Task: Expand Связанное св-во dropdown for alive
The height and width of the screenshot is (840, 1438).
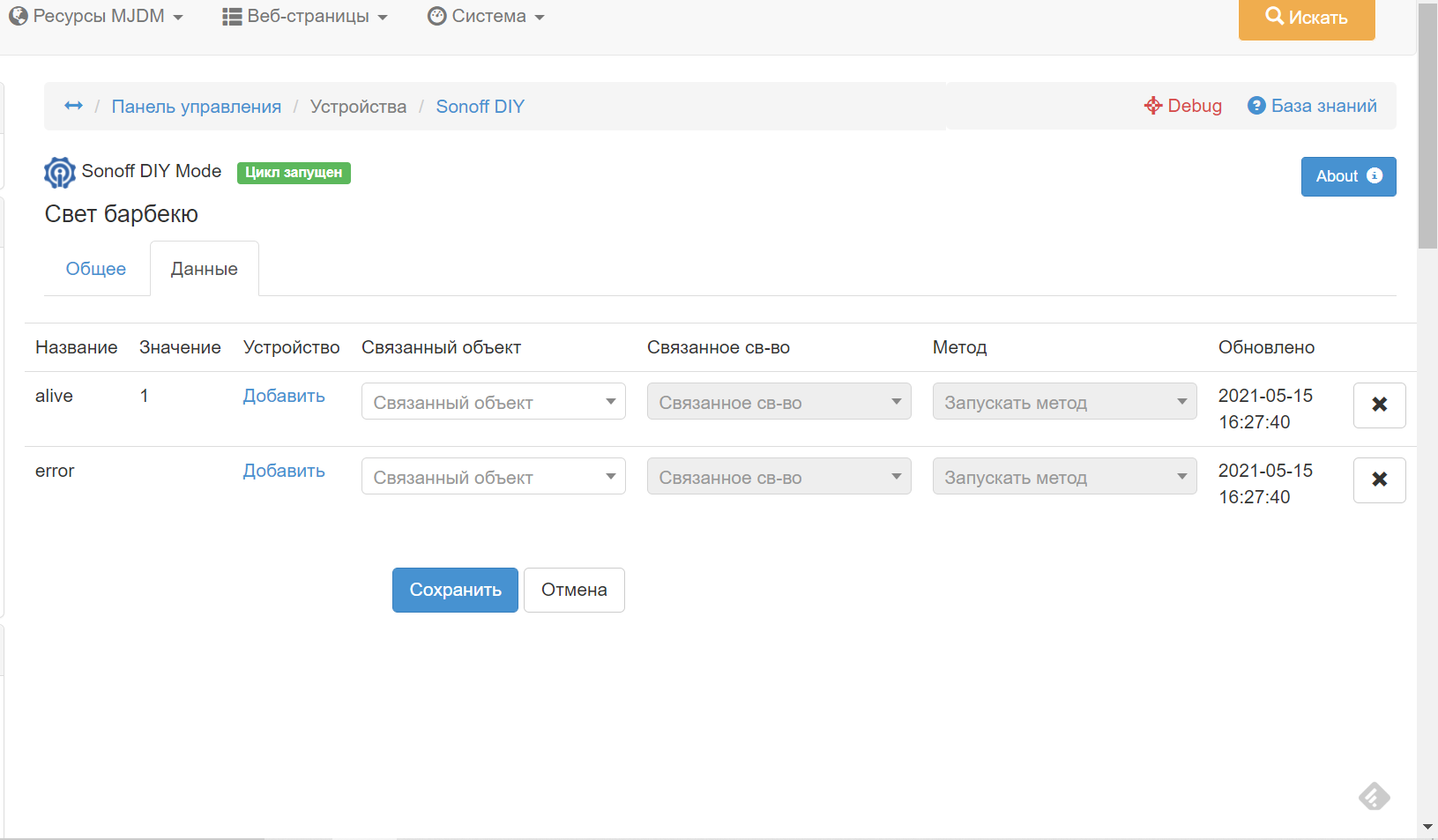Action: (779, 401)
